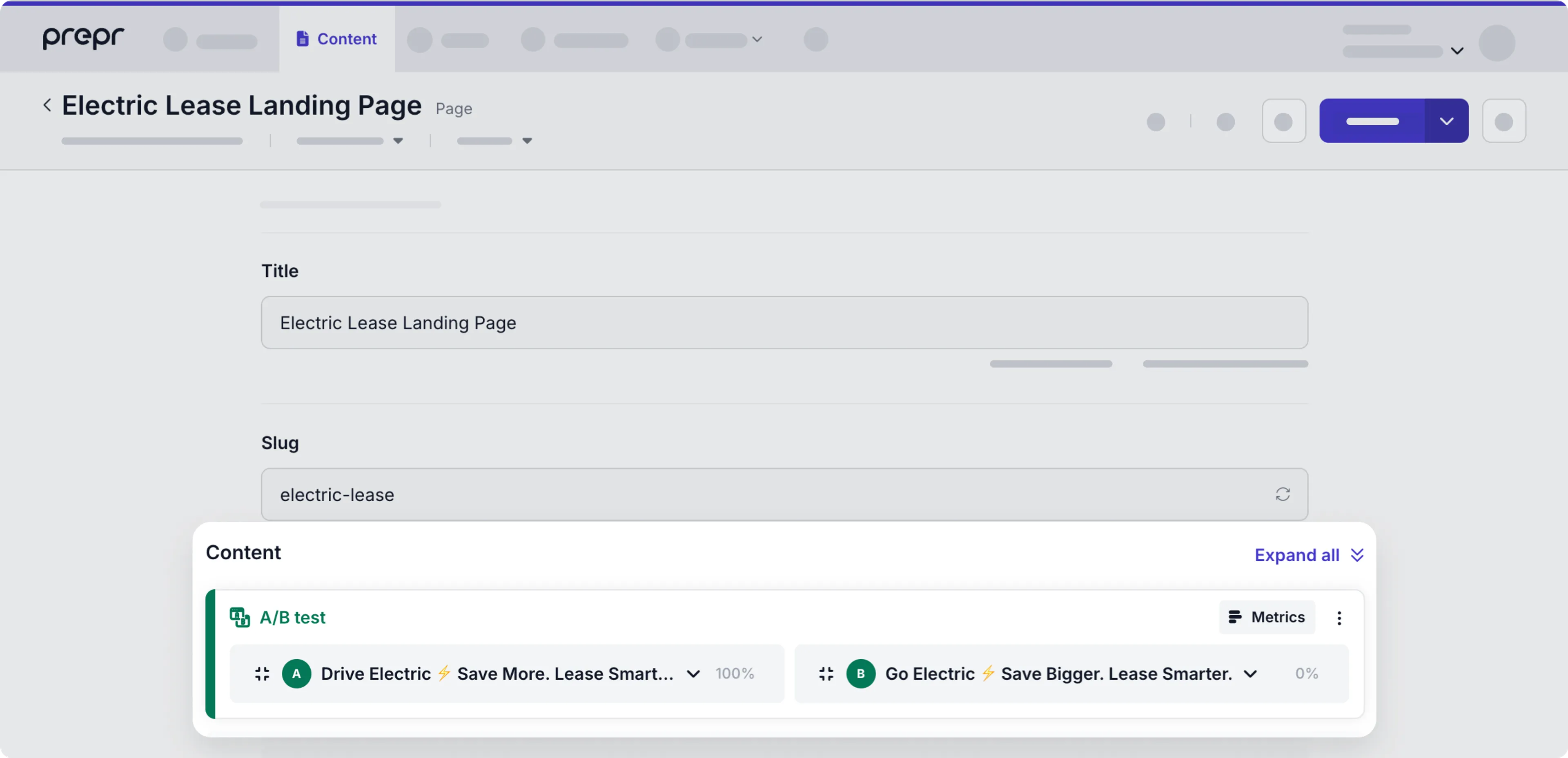Viewport: 1568px width, 758px height.
Task: Click the user avatar in top right
Action: click(x=1497, y=42)
